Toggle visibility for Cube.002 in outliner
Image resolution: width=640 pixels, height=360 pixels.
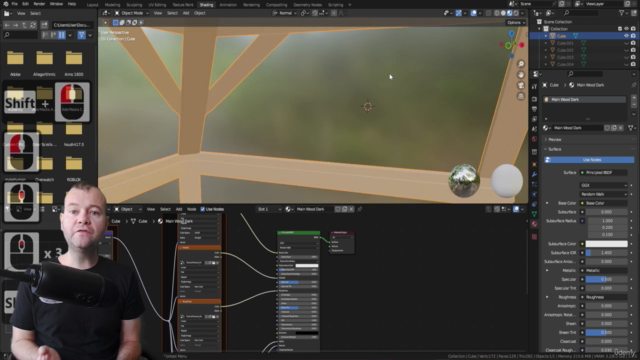(626, 50)
